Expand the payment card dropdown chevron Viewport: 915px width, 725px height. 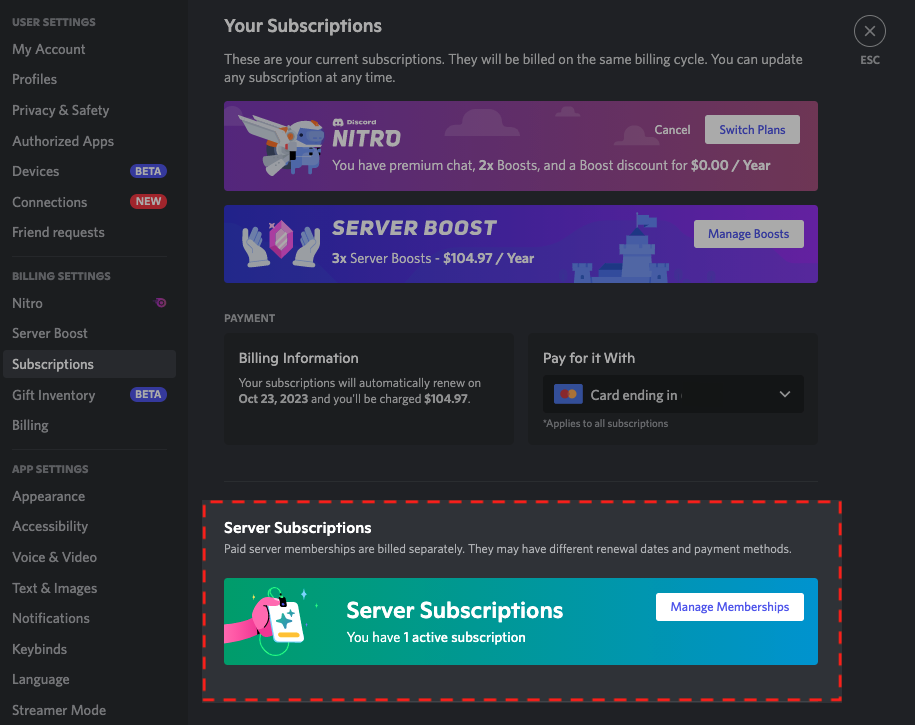tap(784, 395)
